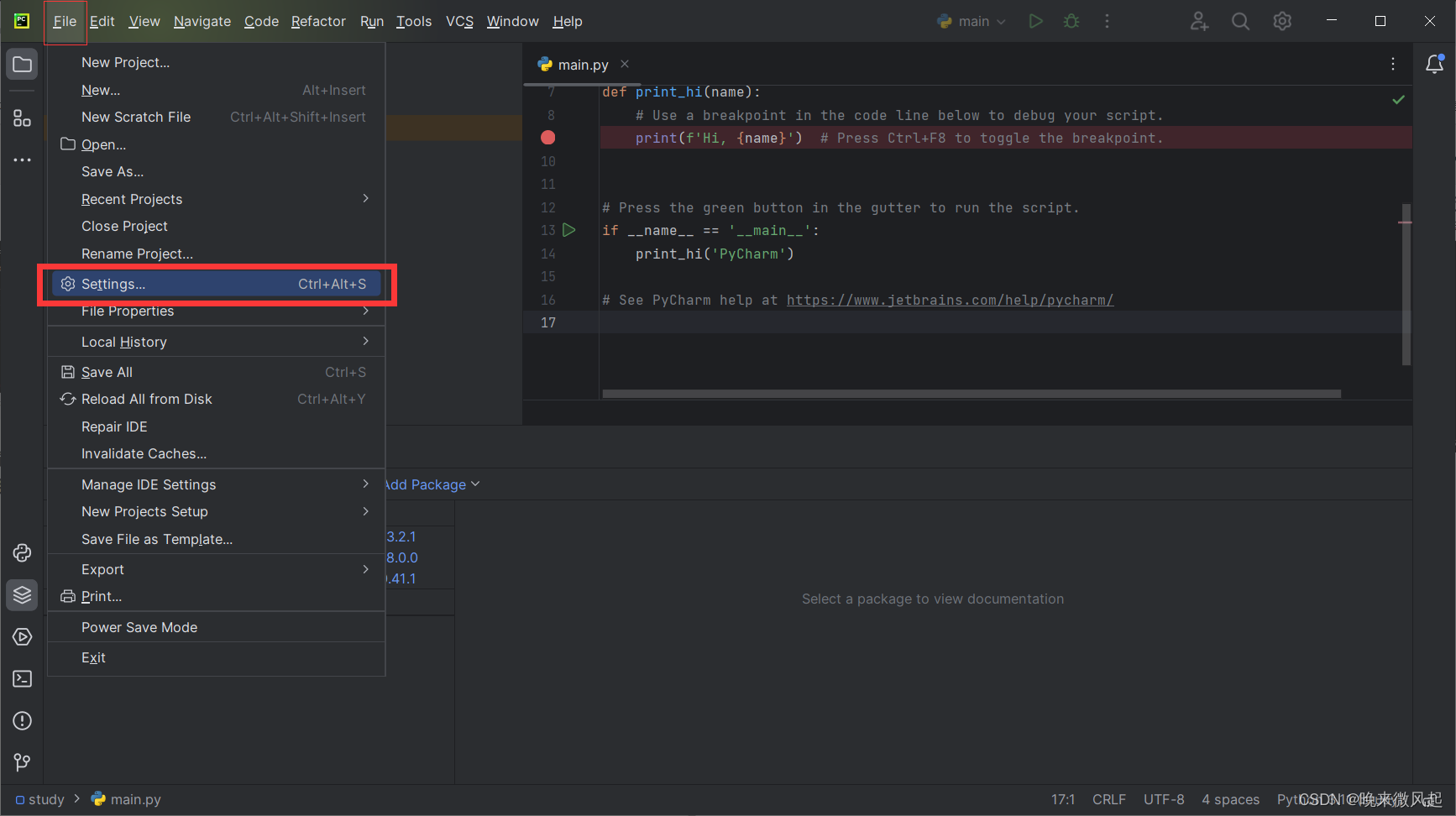The height and width of the screenshot is (816, 1456).
Task: Expand the Manage IDE Settings submenu
Action: click(217, 484)
